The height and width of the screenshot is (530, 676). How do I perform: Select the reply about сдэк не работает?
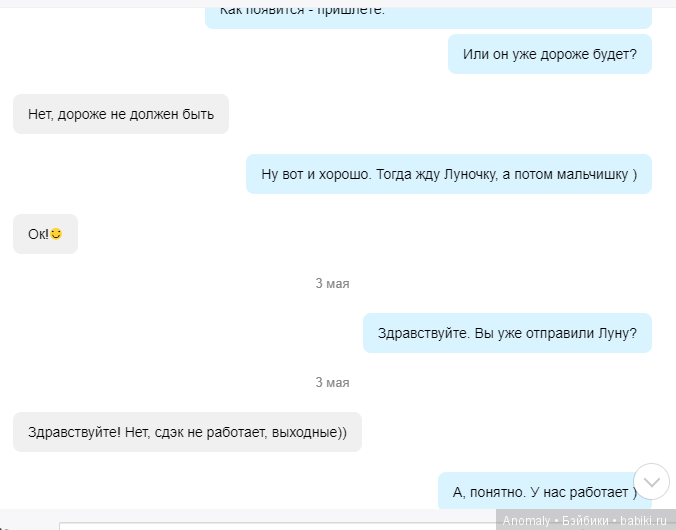[187, 432]
